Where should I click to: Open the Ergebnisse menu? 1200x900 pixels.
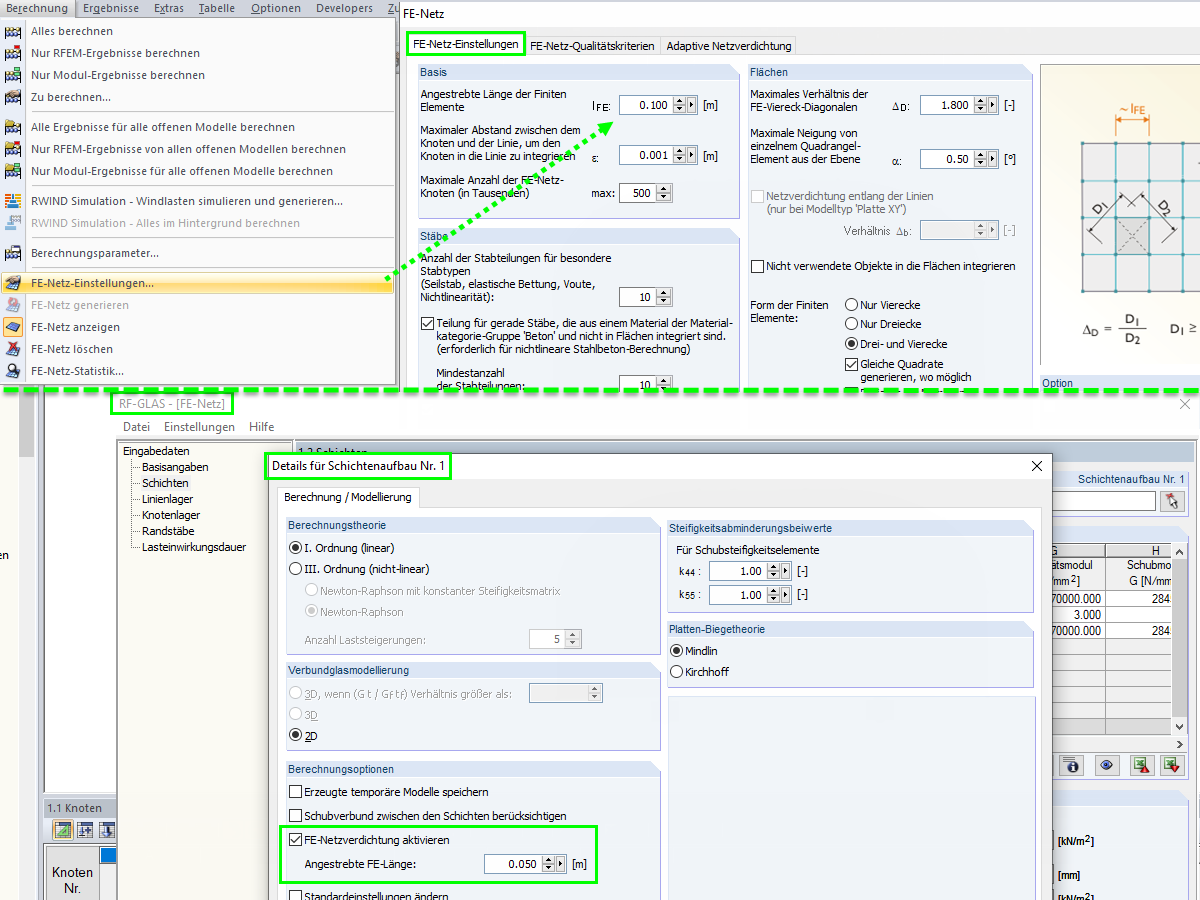click(111, 8)
